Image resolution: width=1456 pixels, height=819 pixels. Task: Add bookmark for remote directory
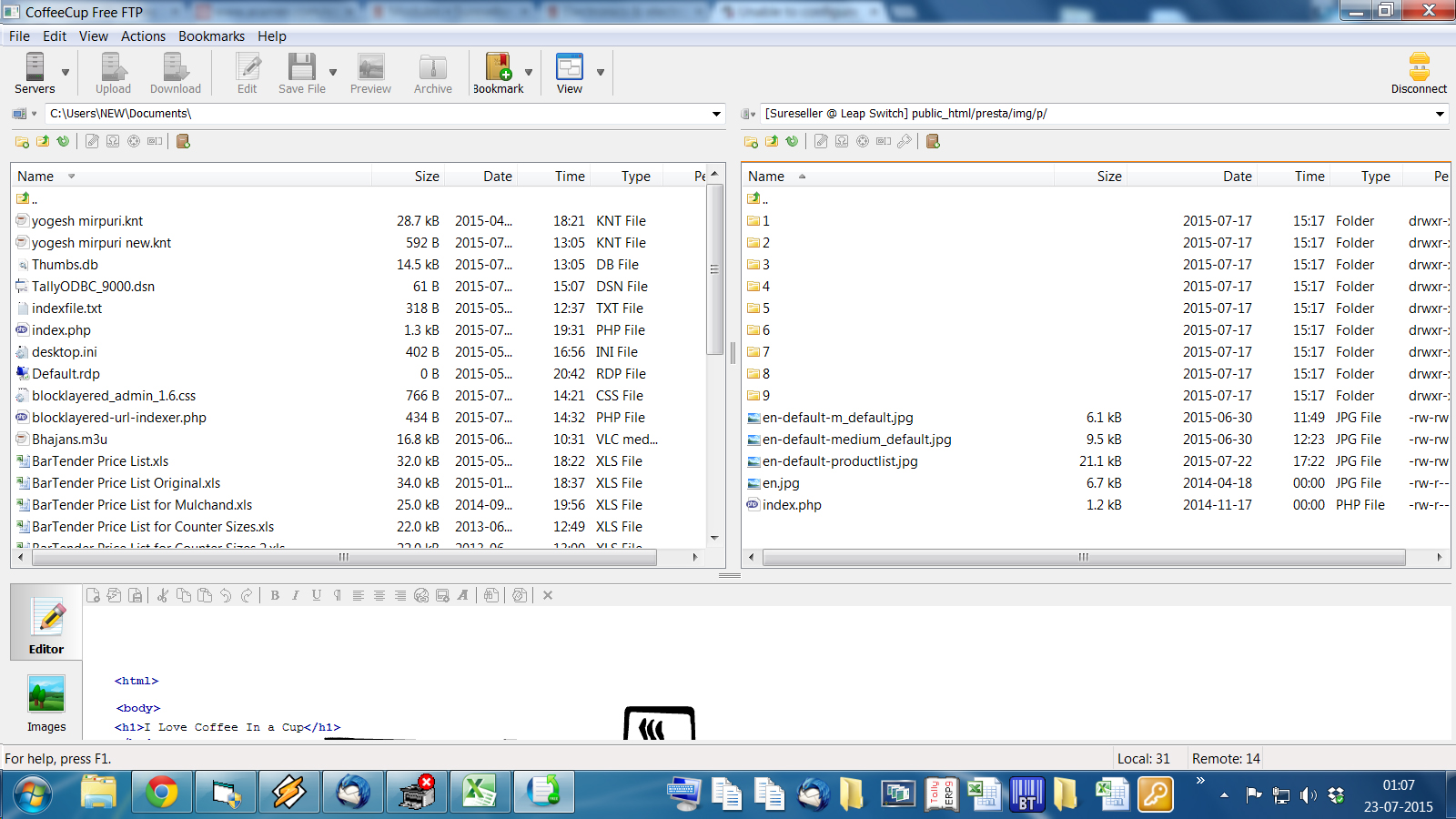point(933,141)
